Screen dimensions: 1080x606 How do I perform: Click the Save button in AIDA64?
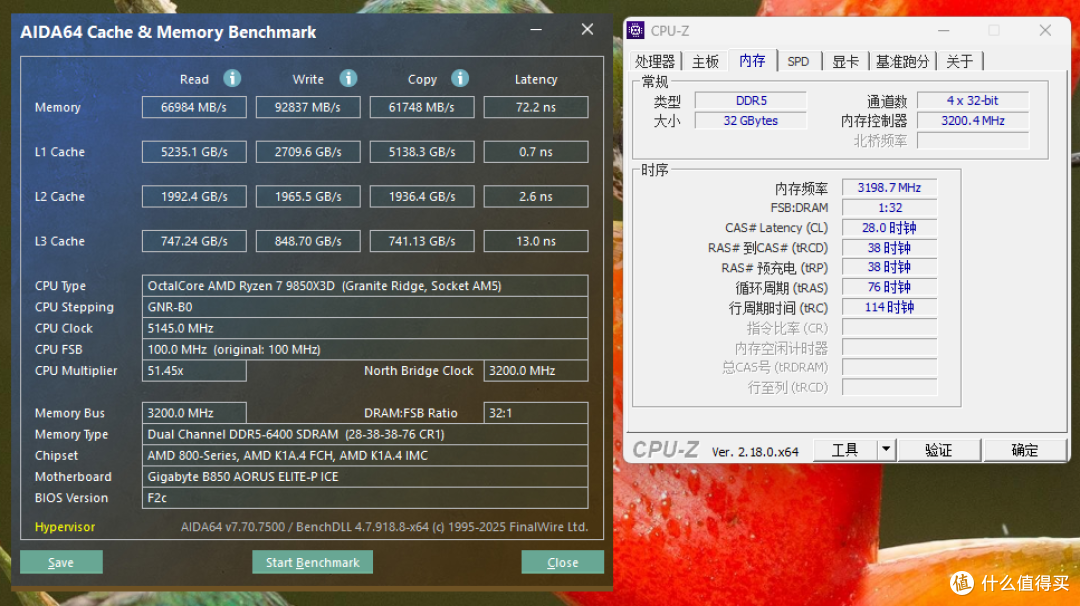(x=61, y=562)
